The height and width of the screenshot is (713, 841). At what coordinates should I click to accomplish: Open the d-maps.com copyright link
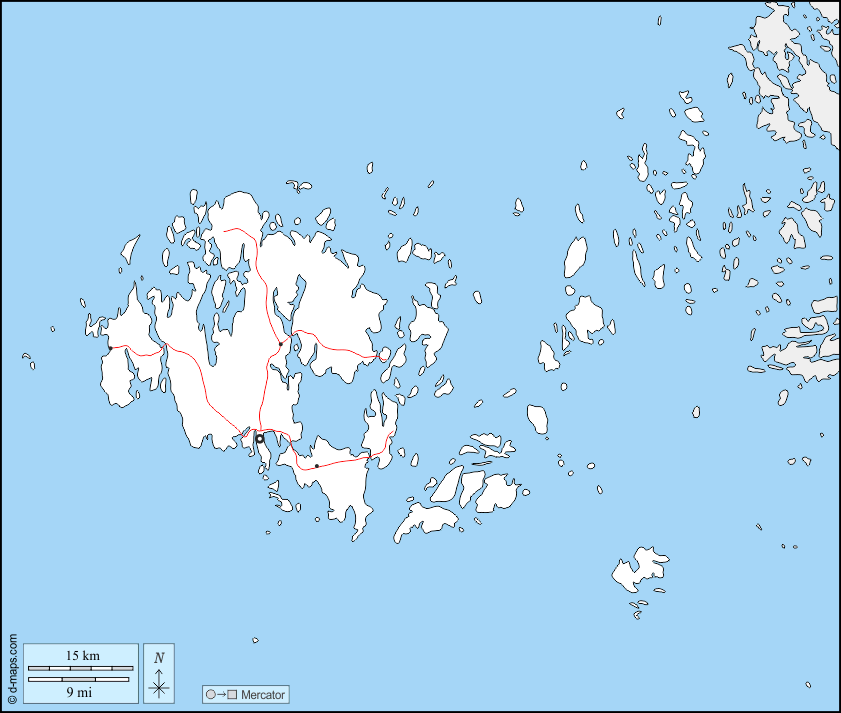click(12, 667)
